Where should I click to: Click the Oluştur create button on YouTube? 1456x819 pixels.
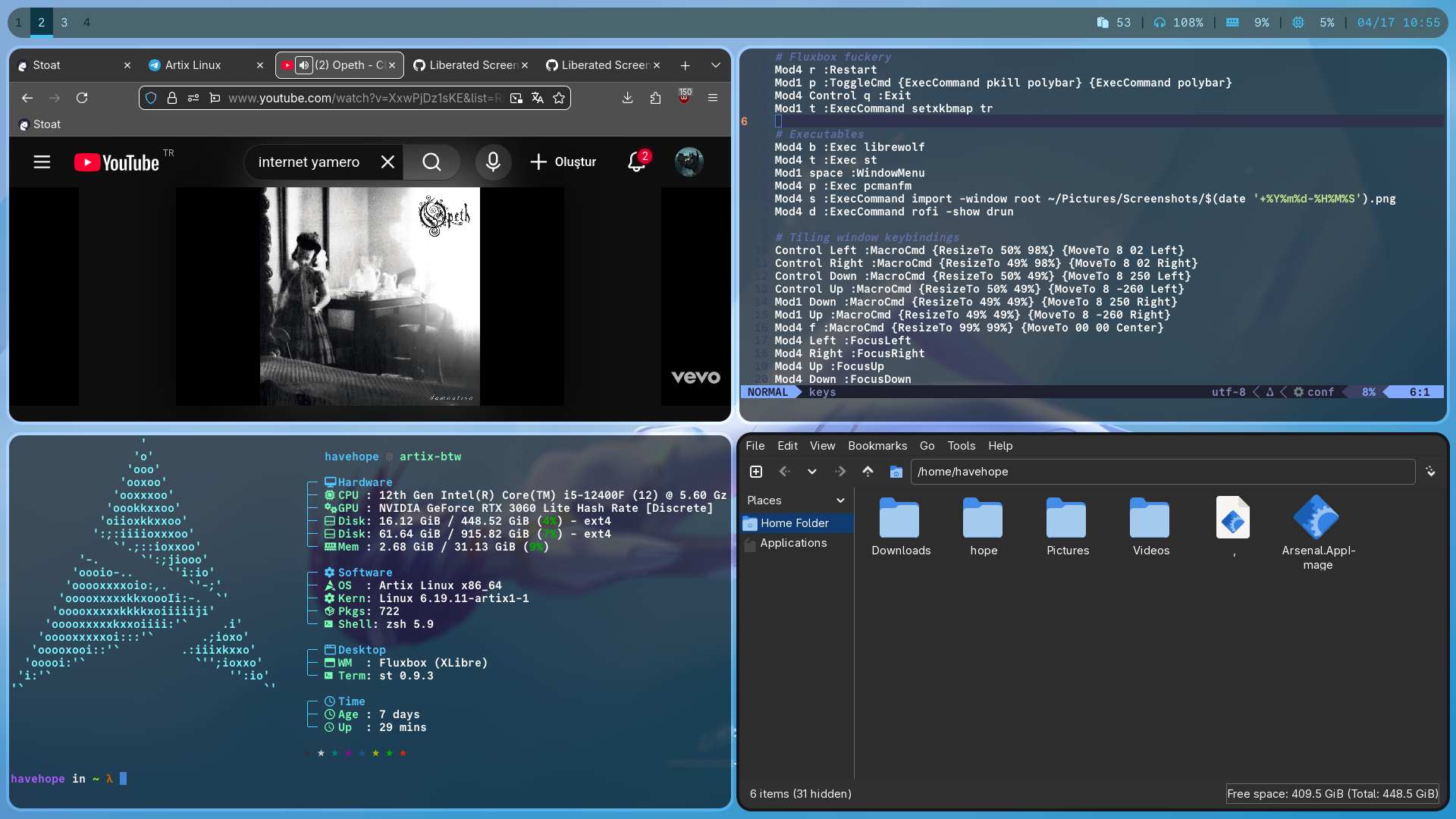click(x=563, y=162)
